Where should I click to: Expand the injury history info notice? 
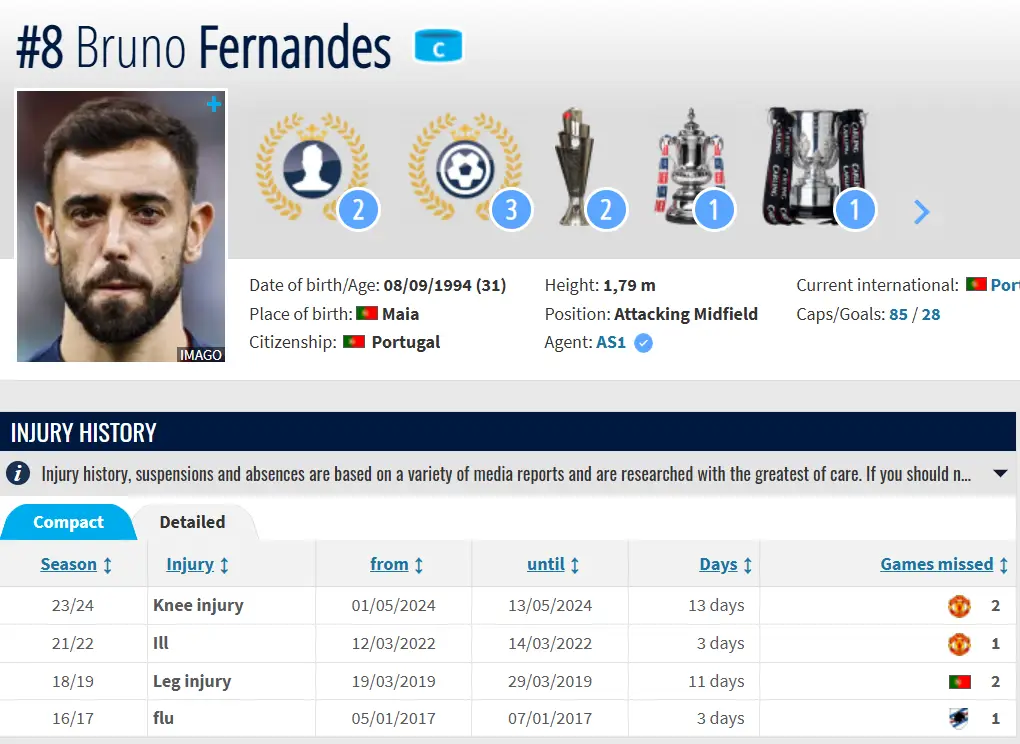1000,473
